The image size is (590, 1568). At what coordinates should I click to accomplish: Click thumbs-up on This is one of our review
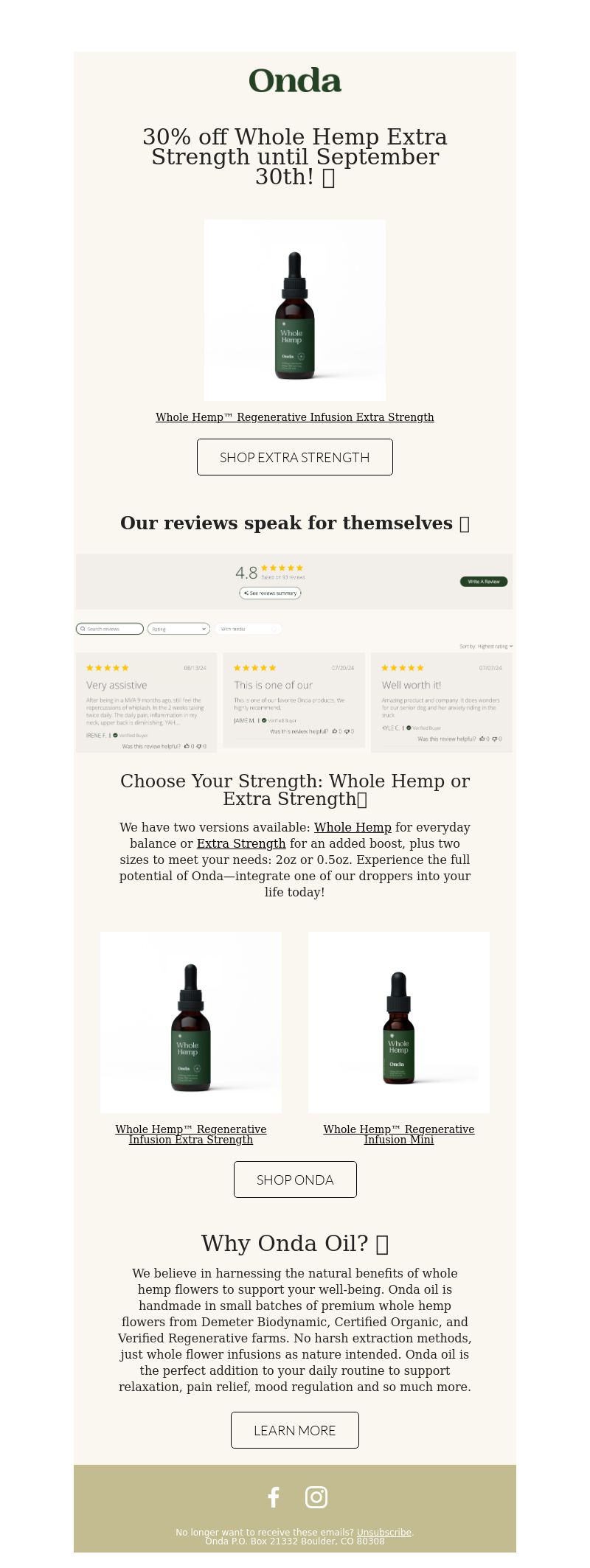[335, 731]
